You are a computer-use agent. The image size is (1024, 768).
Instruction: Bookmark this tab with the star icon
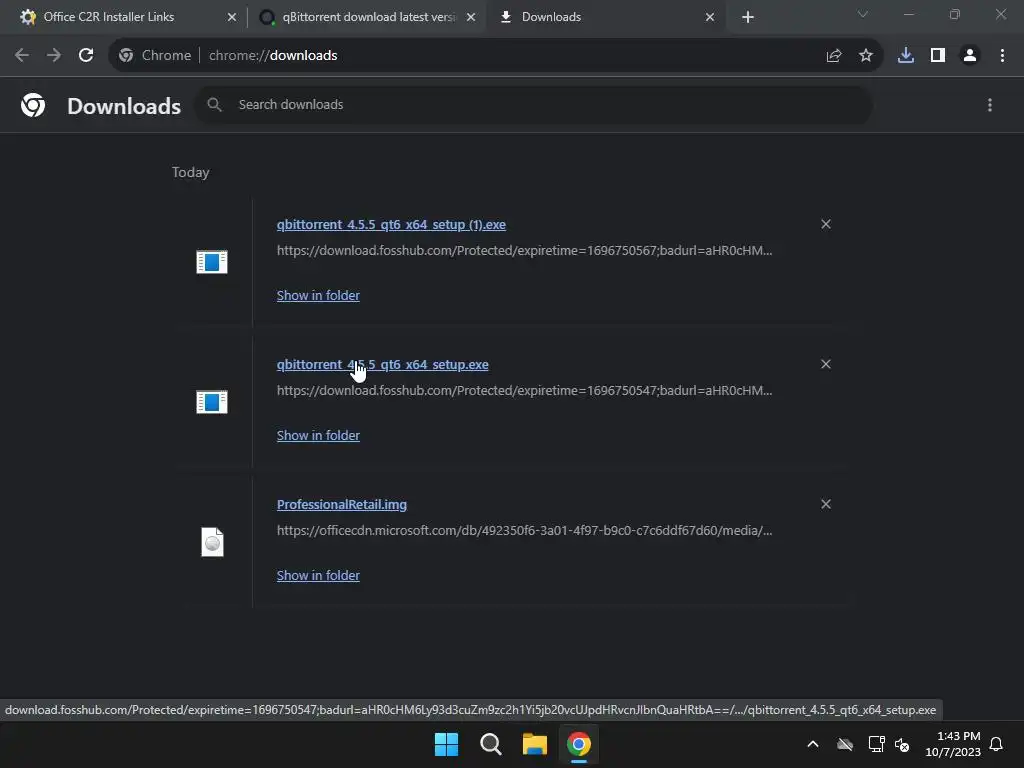[x=866, y=56]
